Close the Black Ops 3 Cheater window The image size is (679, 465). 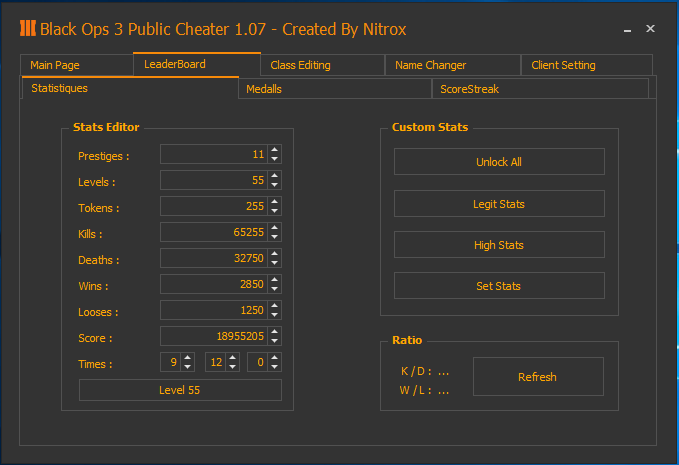pos(650,28)
